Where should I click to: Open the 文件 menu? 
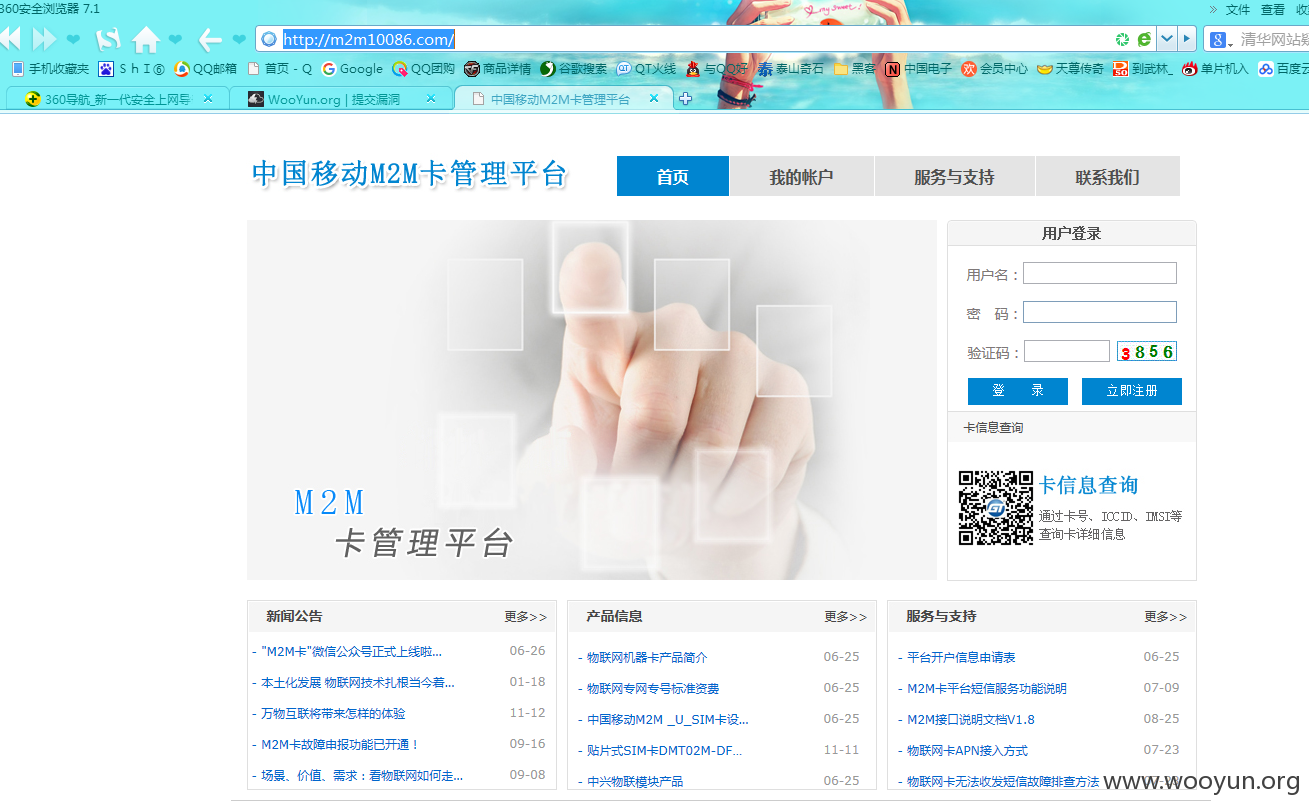pos(1238,9)
